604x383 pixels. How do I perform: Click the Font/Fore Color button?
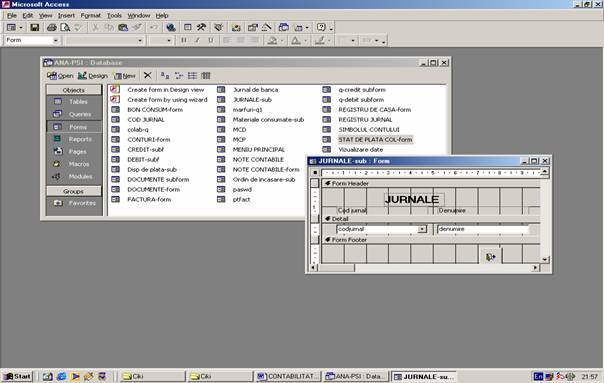pos(295,40)
